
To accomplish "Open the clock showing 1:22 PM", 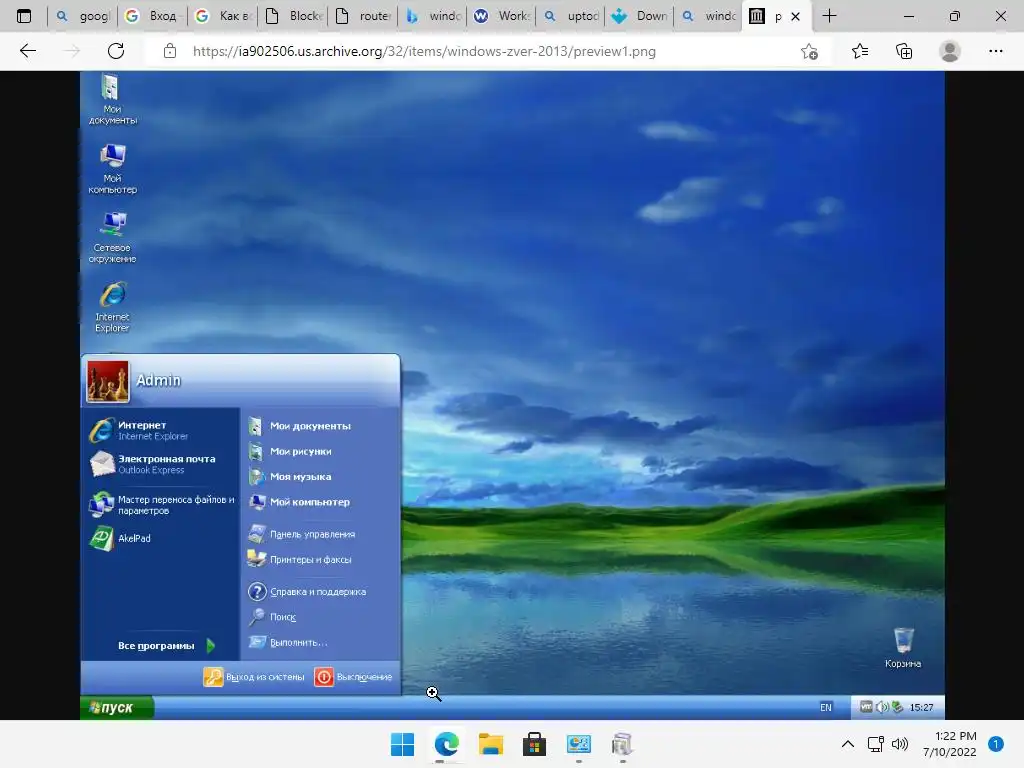I will [949, 744].
